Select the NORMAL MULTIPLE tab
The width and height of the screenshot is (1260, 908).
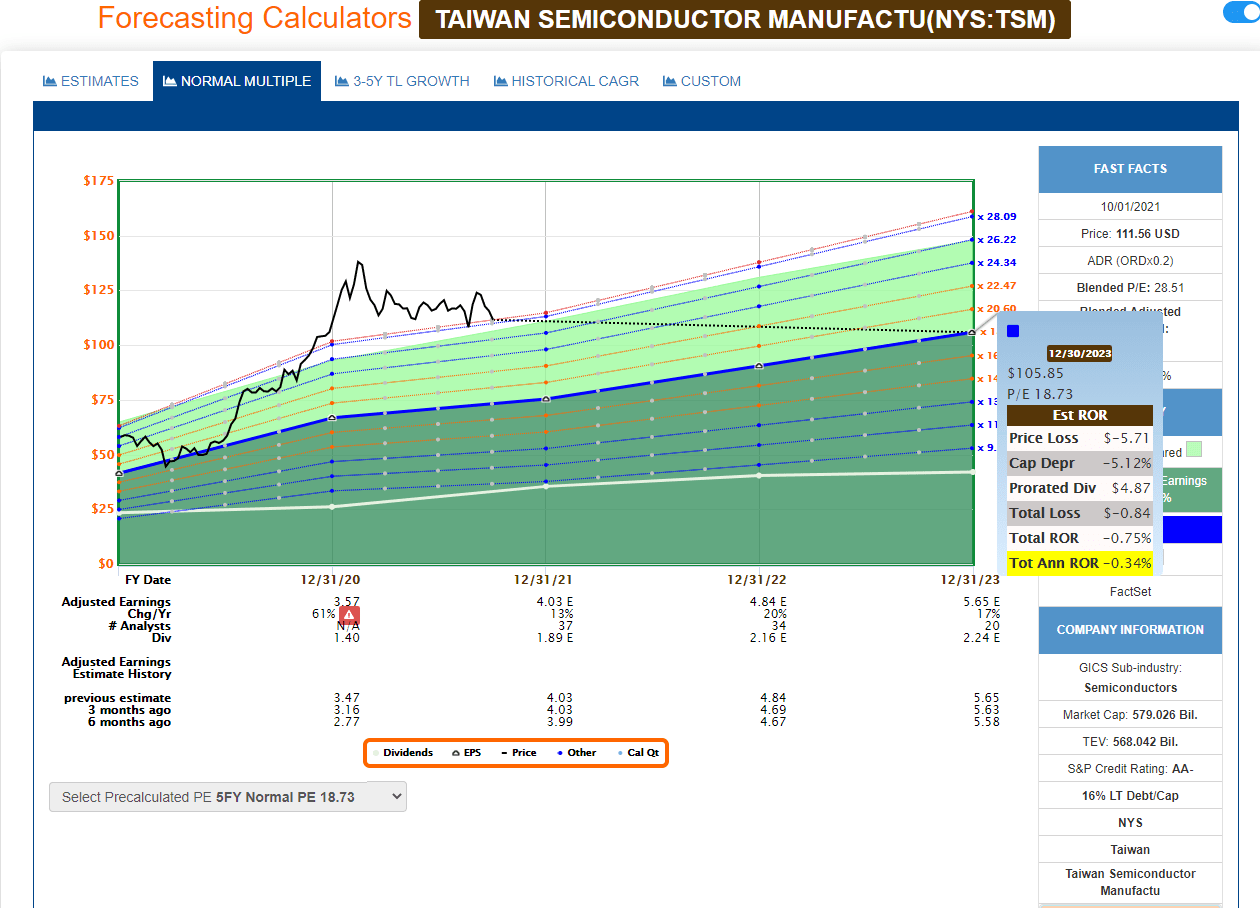point(237,81)
